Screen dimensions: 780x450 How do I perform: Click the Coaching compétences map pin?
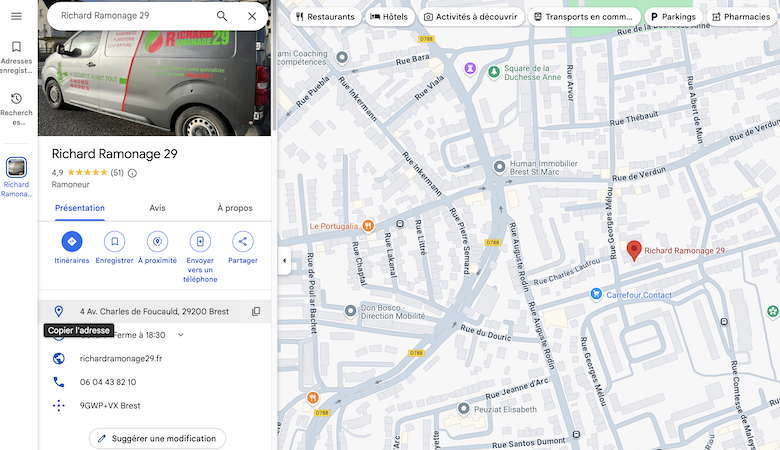click(x=342, y=57)
